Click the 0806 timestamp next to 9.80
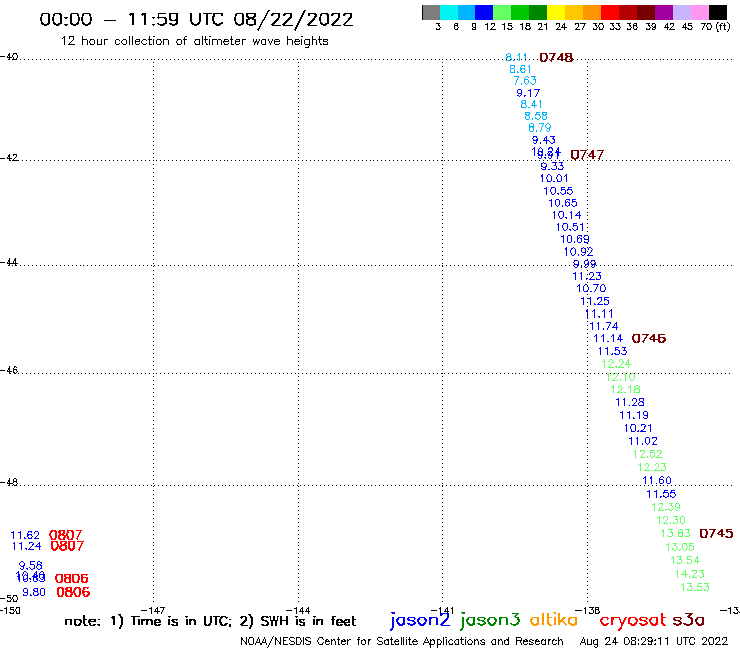740x650 pixels. [73, 592]
